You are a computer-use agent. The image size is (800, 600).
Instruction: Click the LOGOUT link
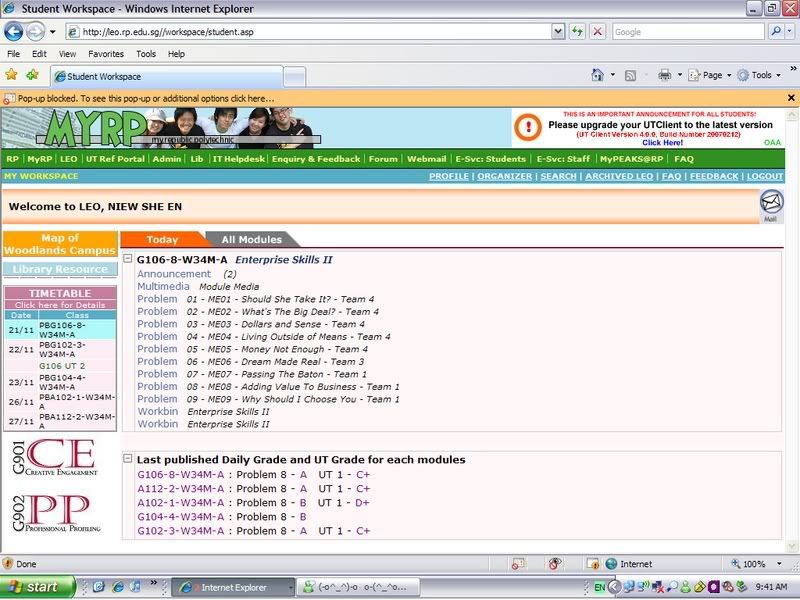[764, 176]
